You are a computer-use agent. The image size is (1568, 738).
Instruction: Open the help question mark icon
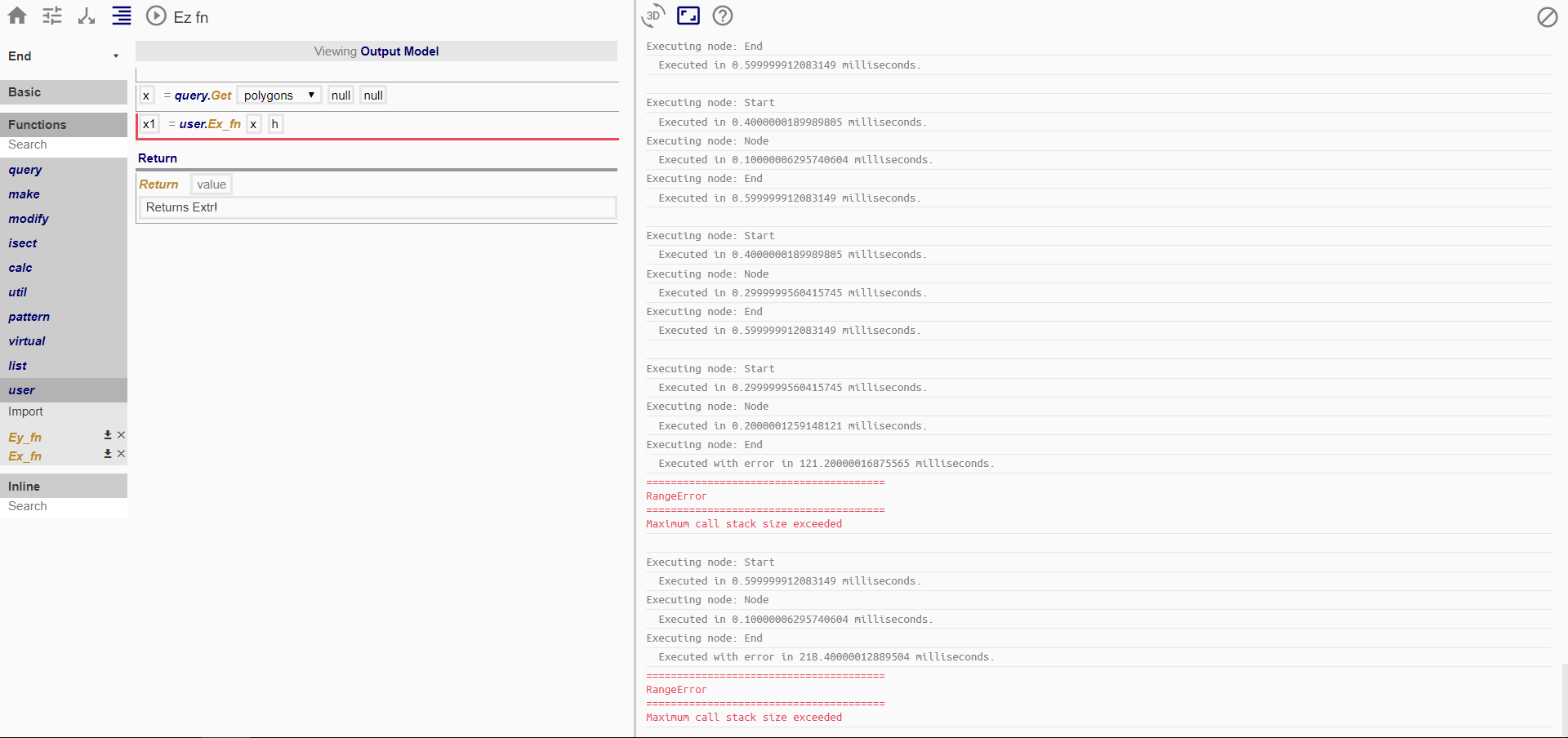coord(724,16)
